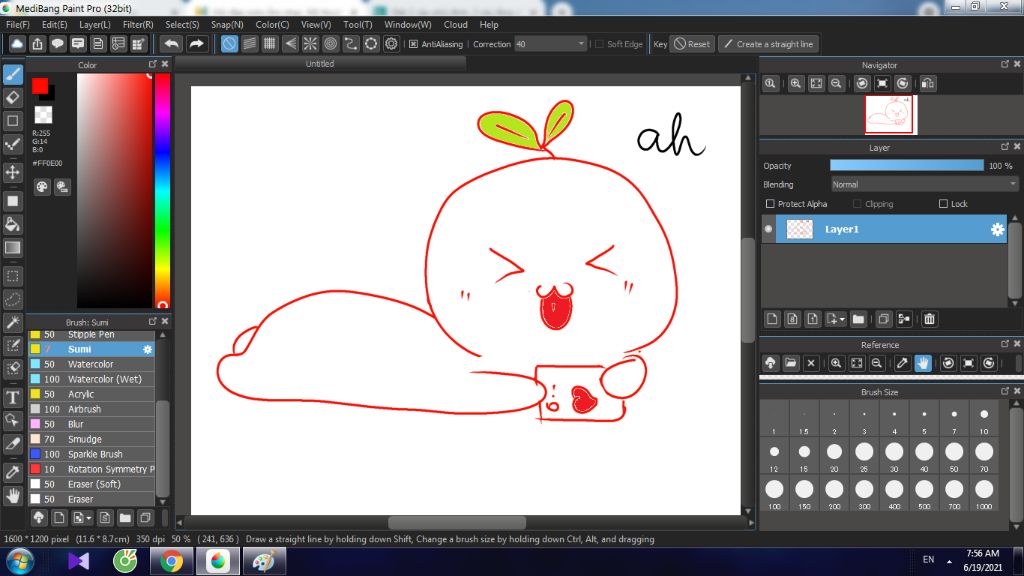Zoom out using Navigator panel icon
Screen dimensions: 1024x576
[836, 84]
